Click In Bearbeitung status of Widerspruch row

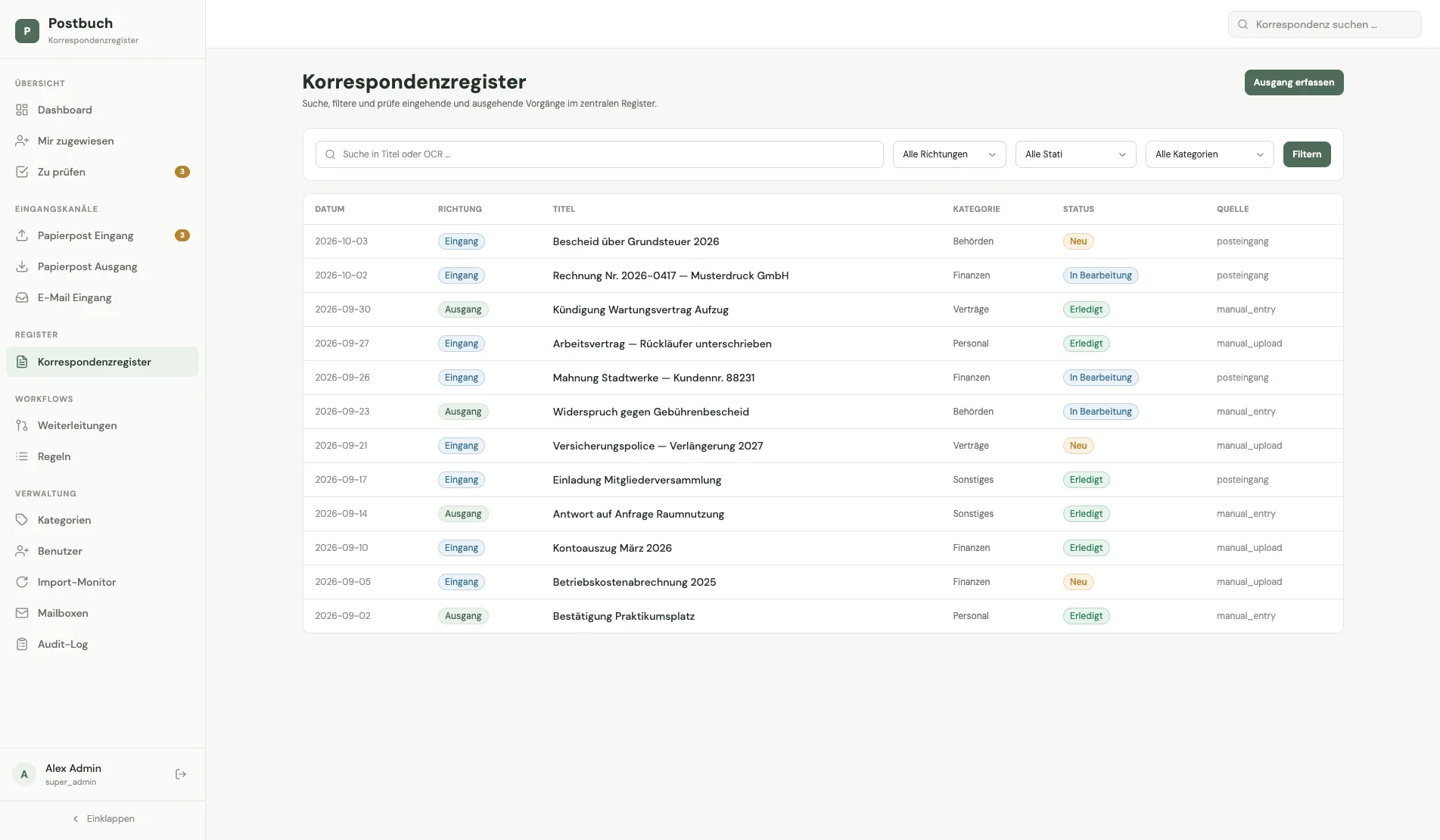coord(1100,412)
